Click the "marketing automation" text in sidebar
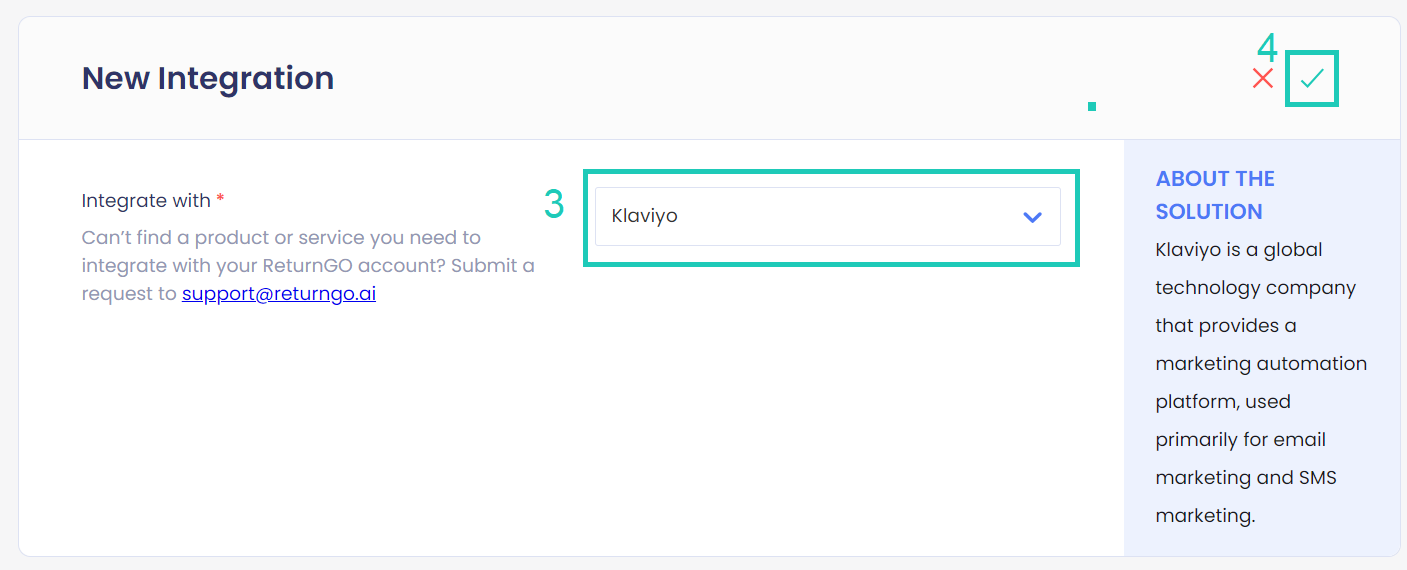 pyautogui.click(x=1261, y=364)
